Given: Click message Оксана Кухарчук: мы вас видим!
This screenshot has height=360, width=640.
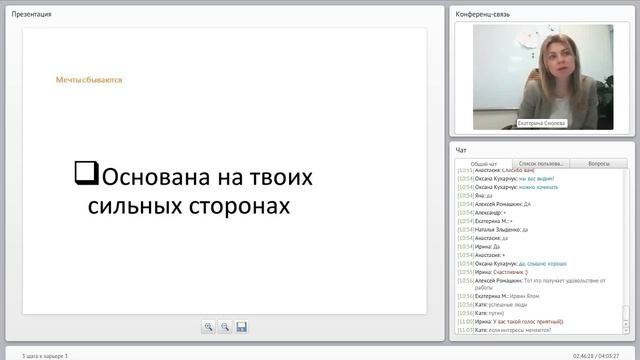Looking at the screenshot, I should point(506,178).
